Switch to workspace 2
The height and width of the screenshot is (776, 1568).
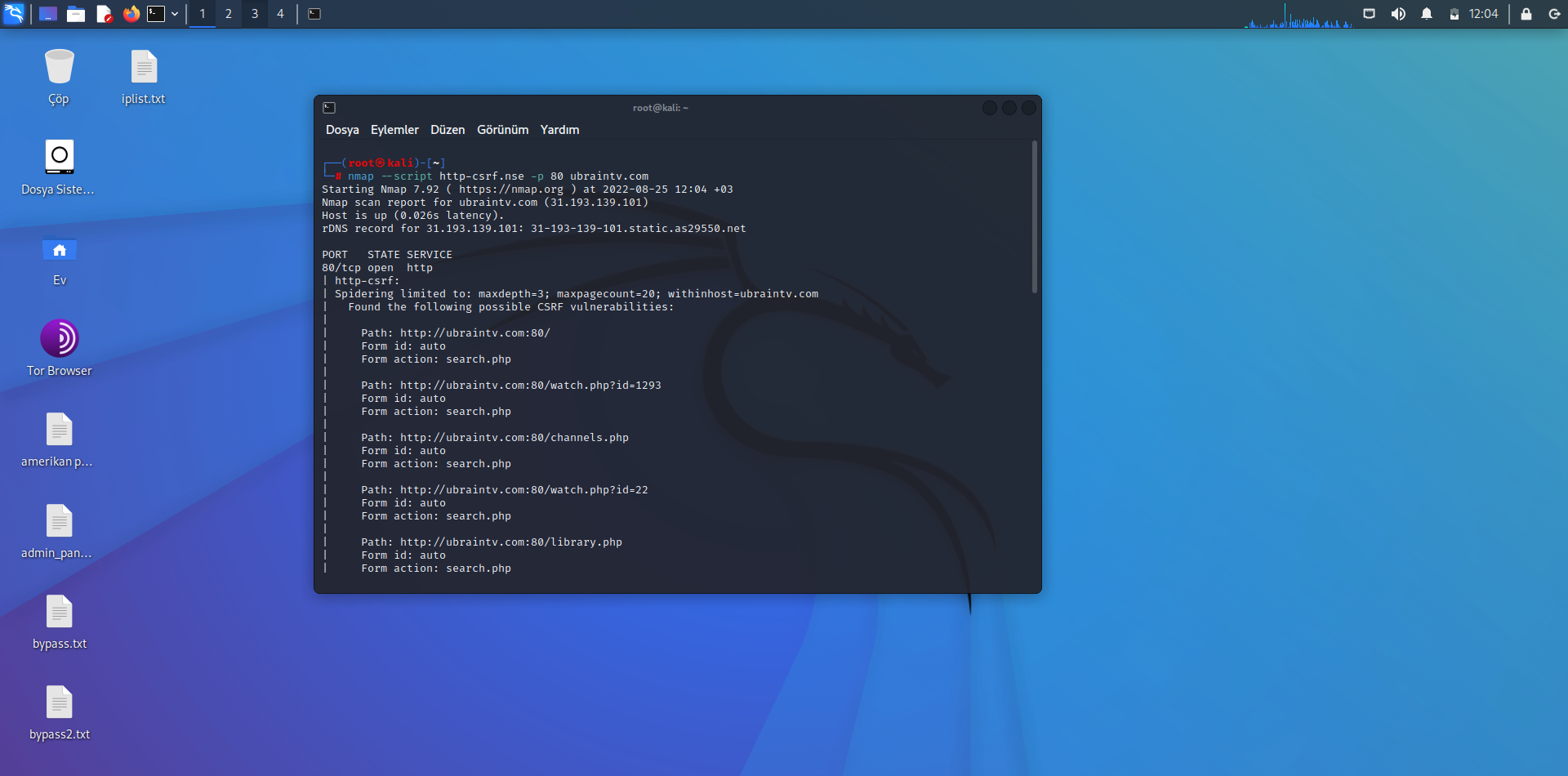point(229,14)
